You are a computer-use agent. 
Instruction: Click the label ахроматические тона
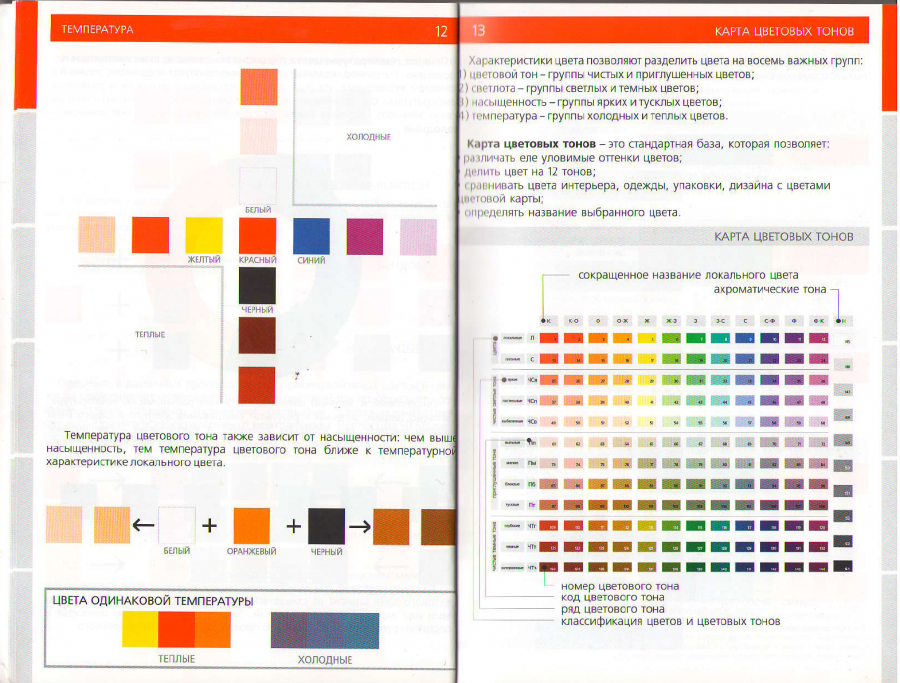[x=770, y=289]
